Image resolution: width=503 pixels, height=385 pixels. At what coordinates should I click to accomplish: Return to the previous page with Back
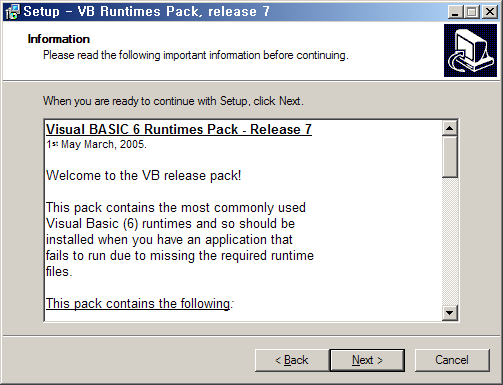coord(292,360)
